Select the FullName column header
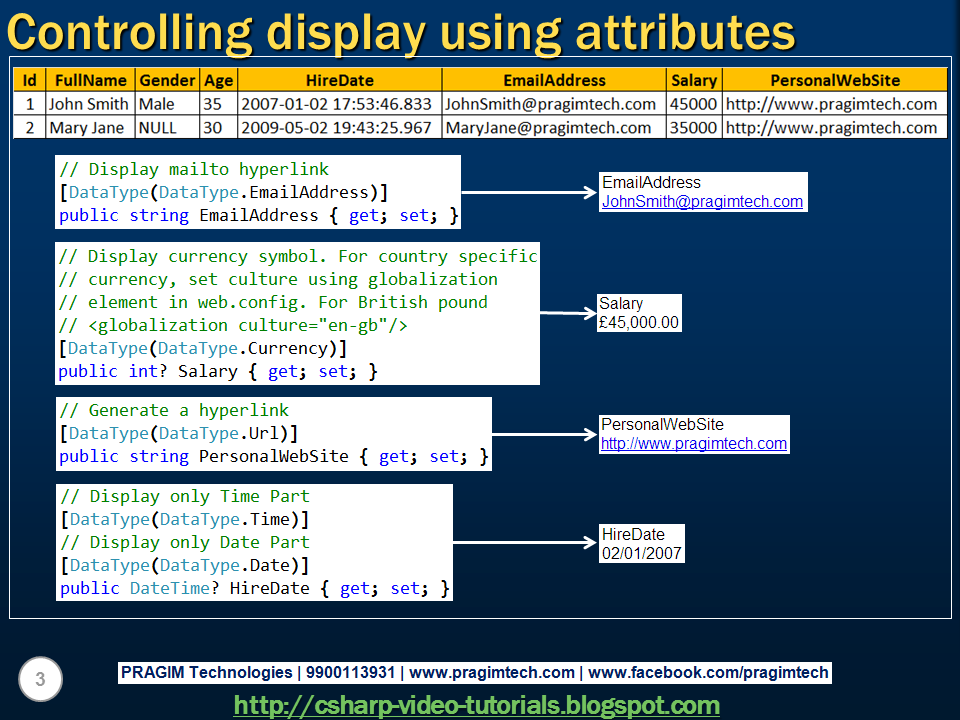This screenshot has width=960, height=720. coord(91,80)
